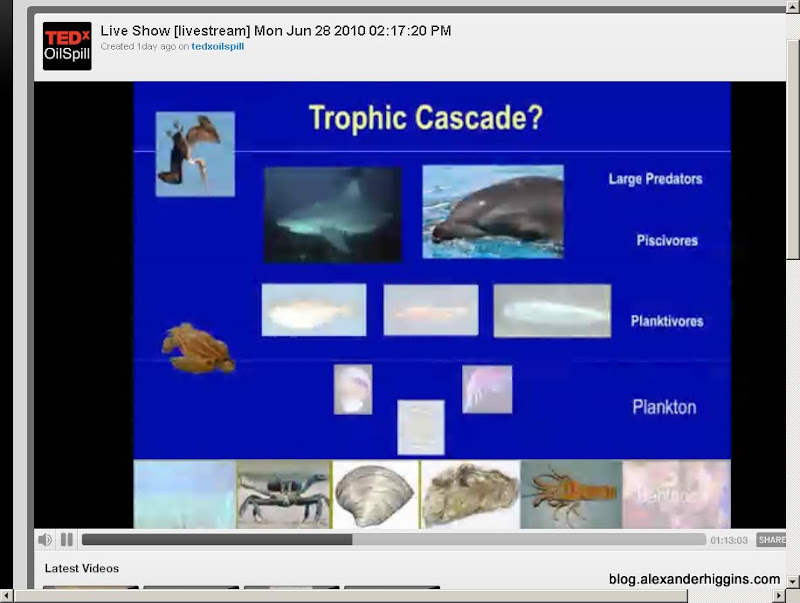The width and height of the screenshot is (800, 603).
Task: Open the tedxoilspill channel link
Action: (x=218, y=46)
